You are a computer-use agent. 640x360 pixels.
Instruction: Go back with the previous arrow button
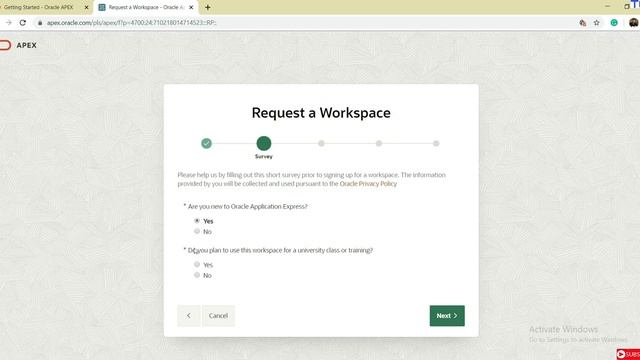189,316
